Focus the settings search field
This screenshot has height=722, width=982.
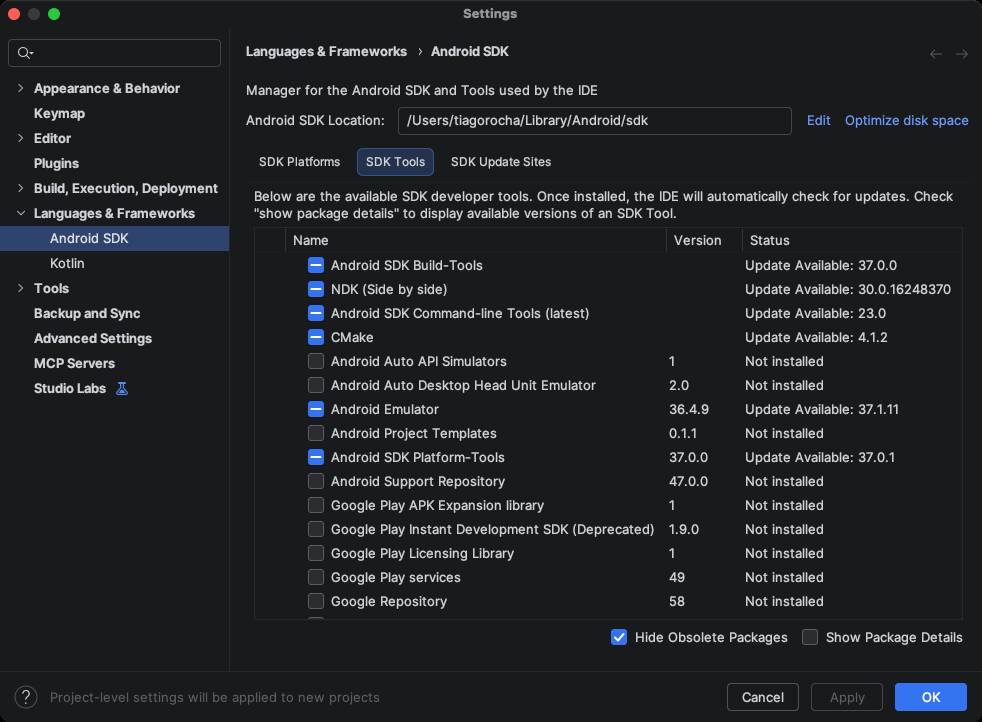click(115, 53)
